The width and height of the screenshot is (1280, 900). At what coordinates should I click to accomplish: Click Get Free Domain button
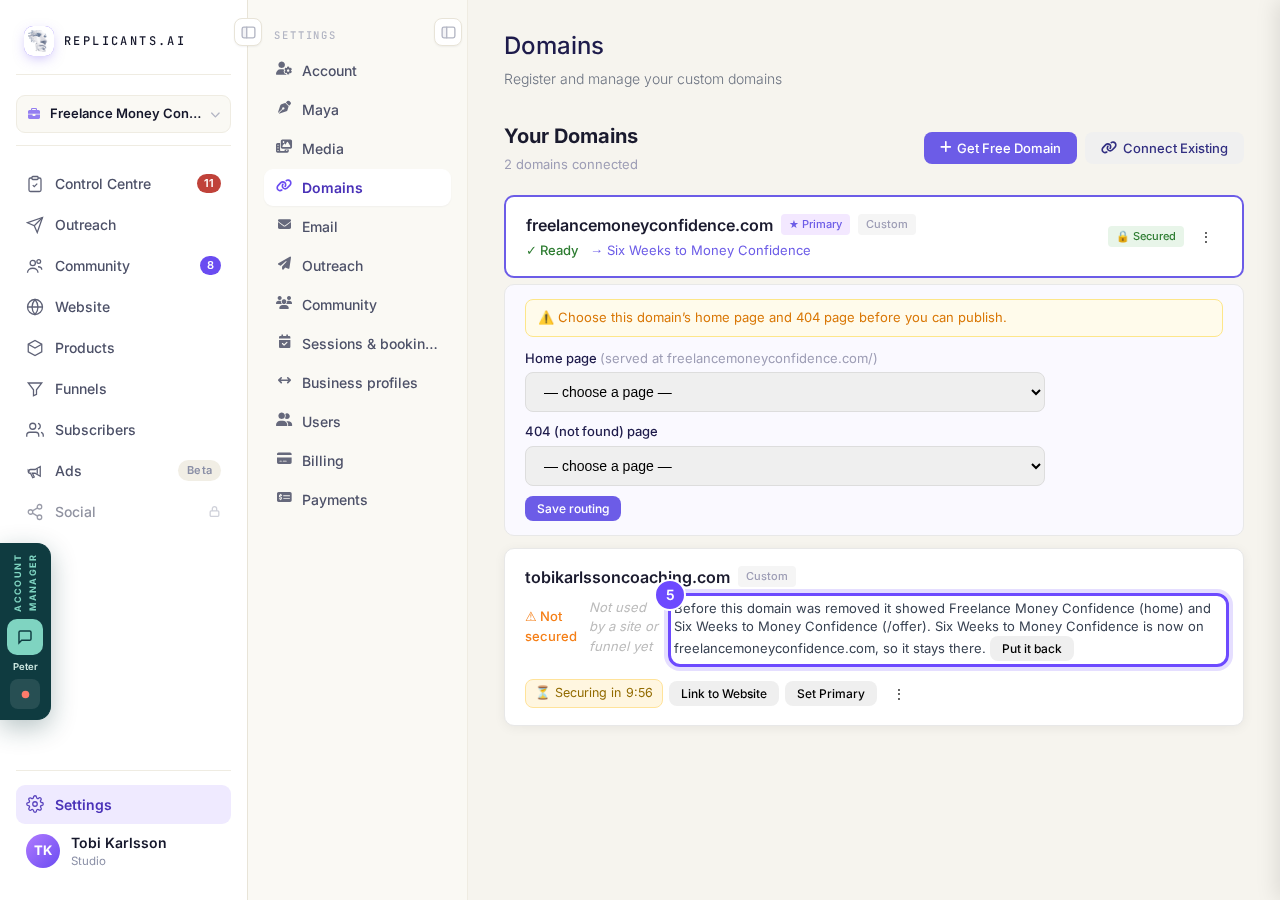tap(1000, 148)
